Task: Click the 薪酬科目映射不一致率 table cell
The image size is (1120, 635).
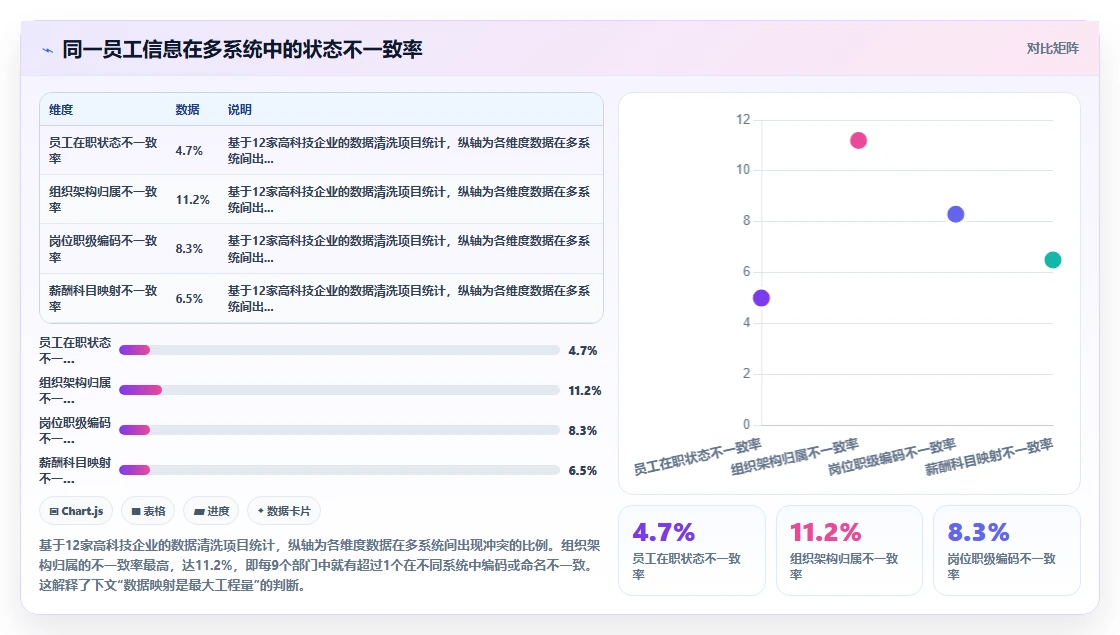Action: pyautogui.click(x=103, y=298)
